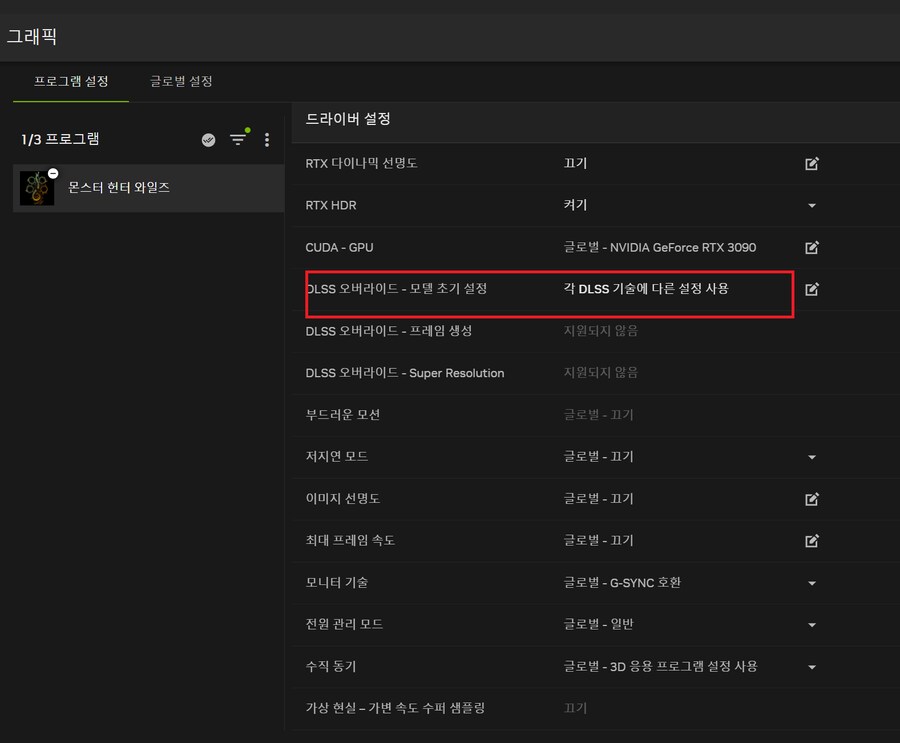Switch to the 글로벌 설정 tab
900x743 pixels.
179,81
